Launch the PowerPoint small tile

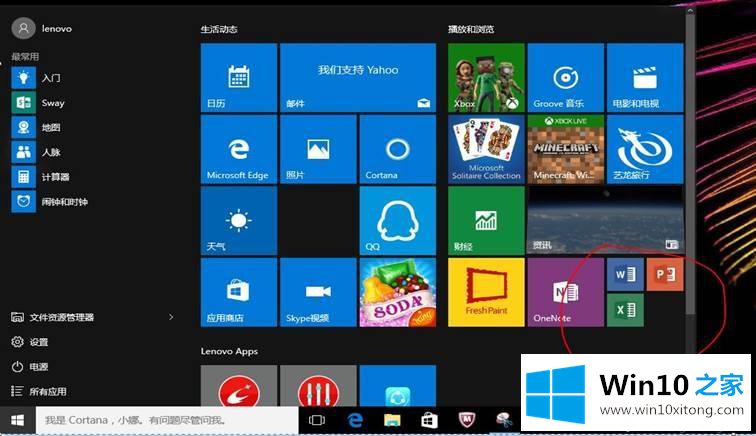click(x=665, y=274)
